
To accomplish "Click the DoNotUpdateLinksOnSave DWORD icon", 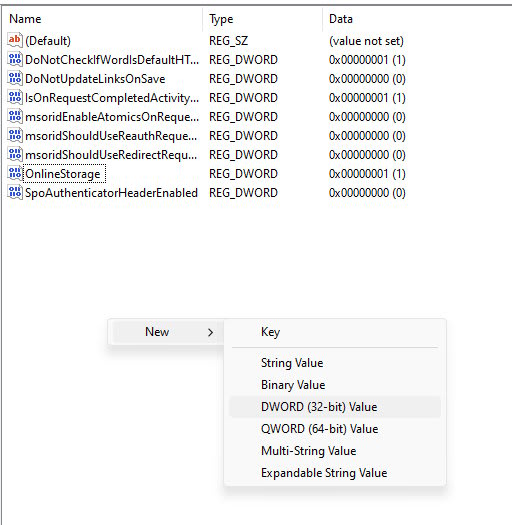I will tap(15, 79).
